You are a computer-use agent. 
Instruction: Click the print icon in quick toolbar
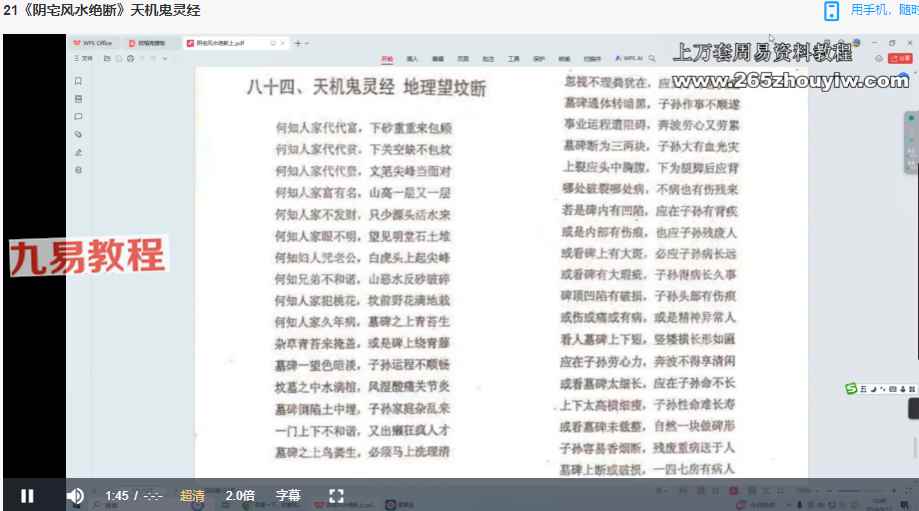click(130, 59)
